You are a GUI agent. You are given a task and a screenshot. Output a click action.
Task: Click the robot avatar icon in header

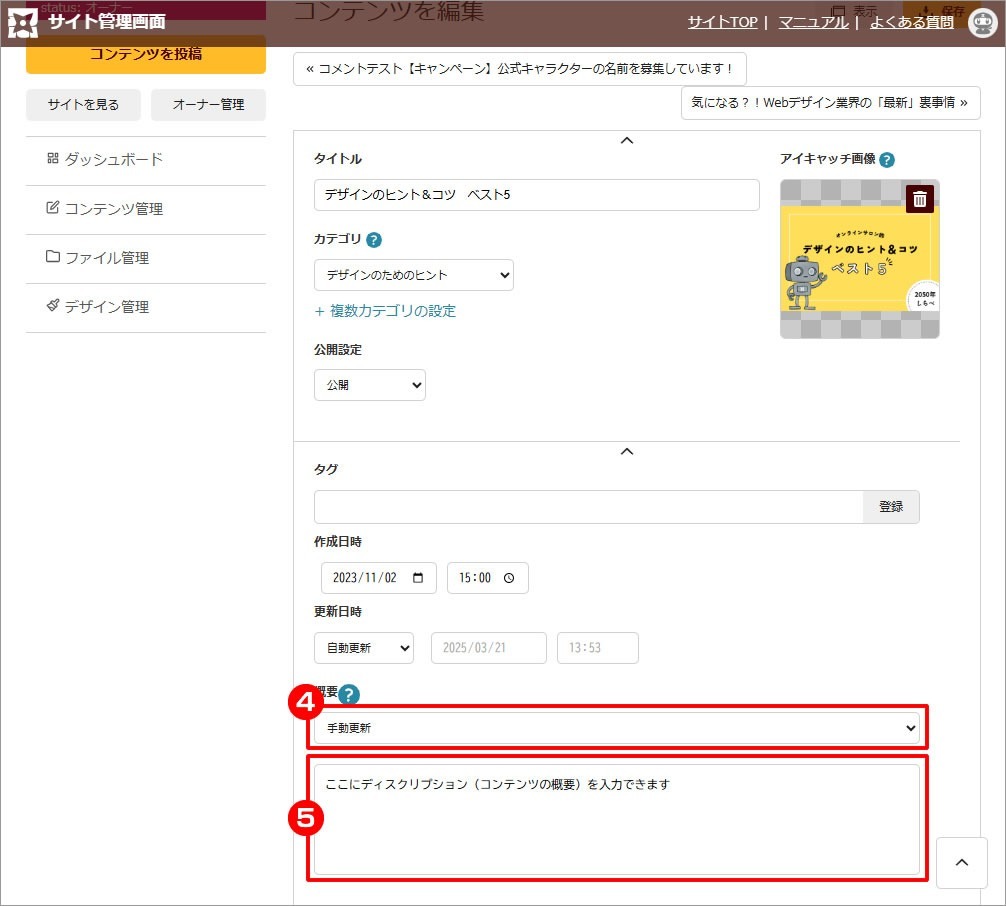pos(983,22)
